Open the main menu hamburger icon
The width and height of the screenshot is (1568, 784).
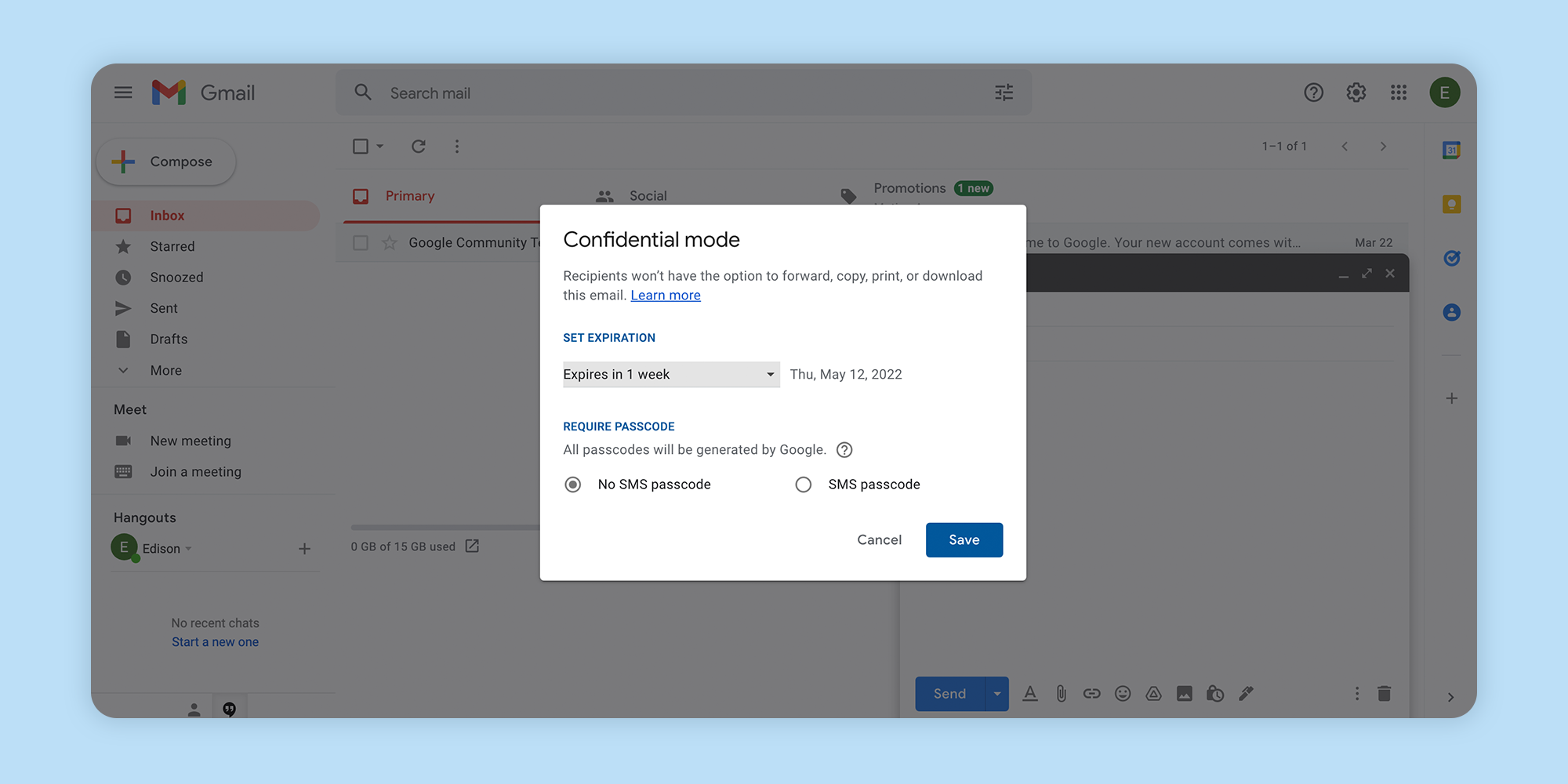[123, 93]
